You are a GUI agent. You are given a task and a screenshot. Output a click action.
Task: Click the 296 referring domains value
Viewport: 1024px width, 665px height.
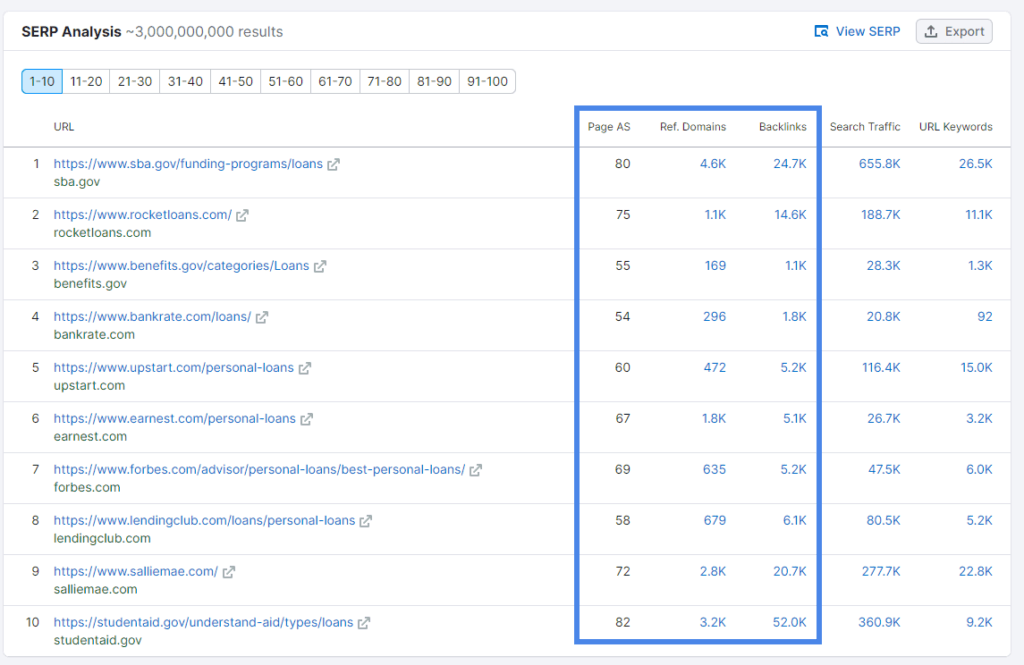[x=714, y=317]
